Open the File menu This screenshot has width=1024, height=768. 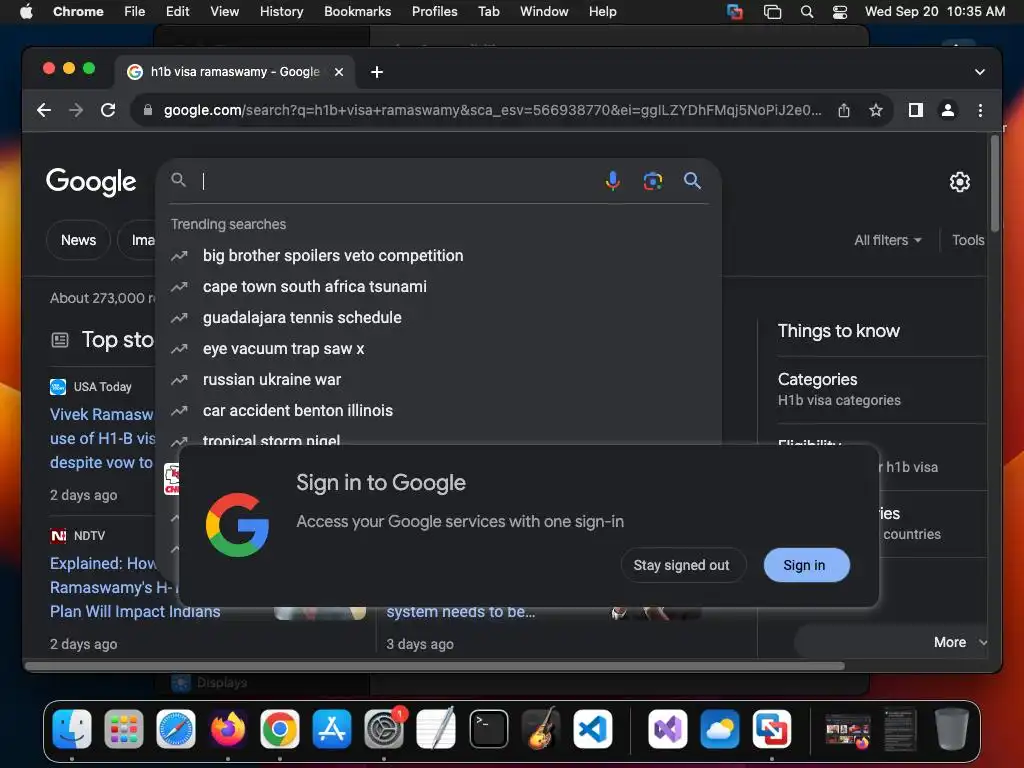[x=135, y=12]
